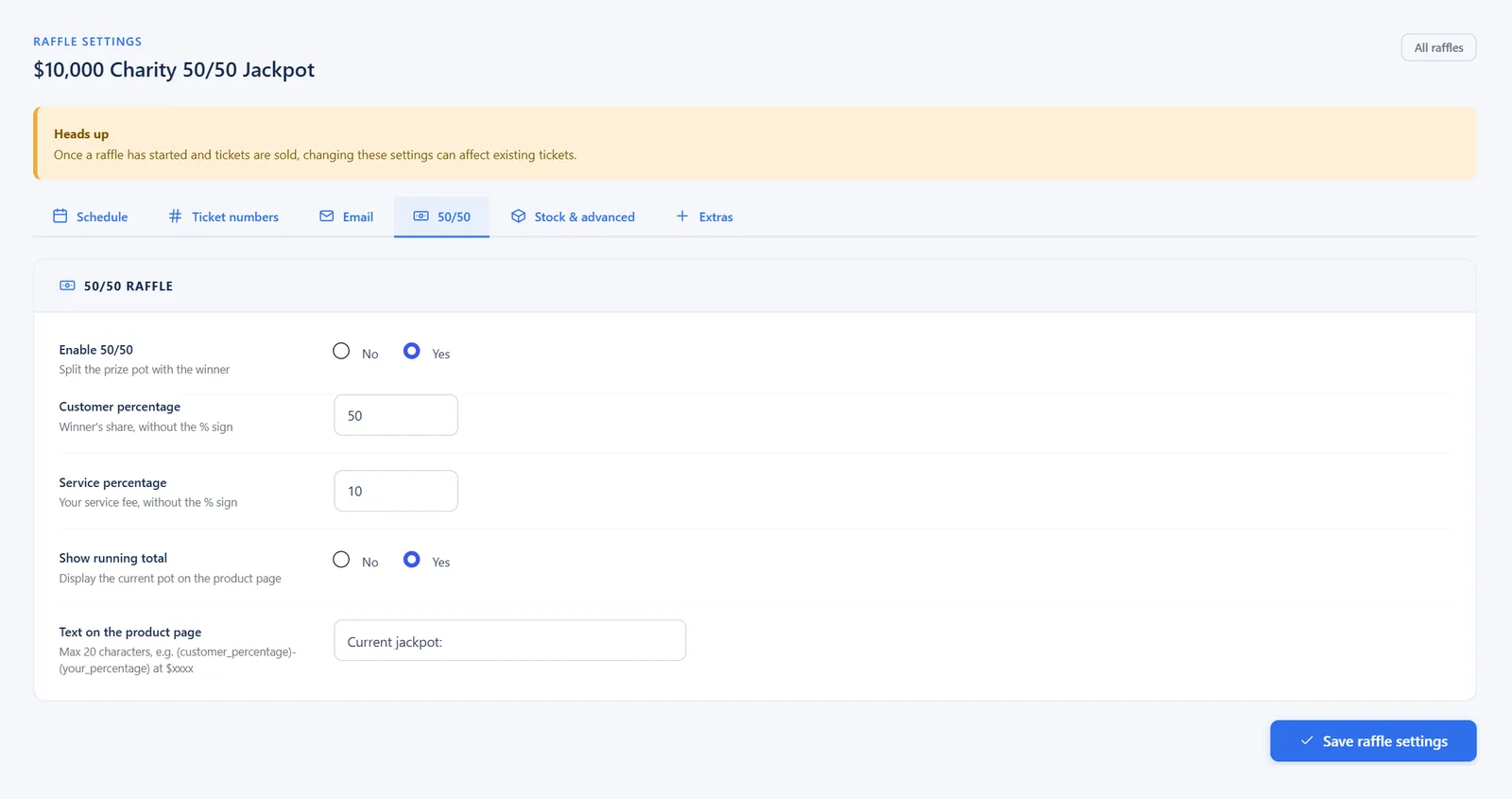
Task: Click the checkmark icon in Save button
Action: tap(1307, 741)
